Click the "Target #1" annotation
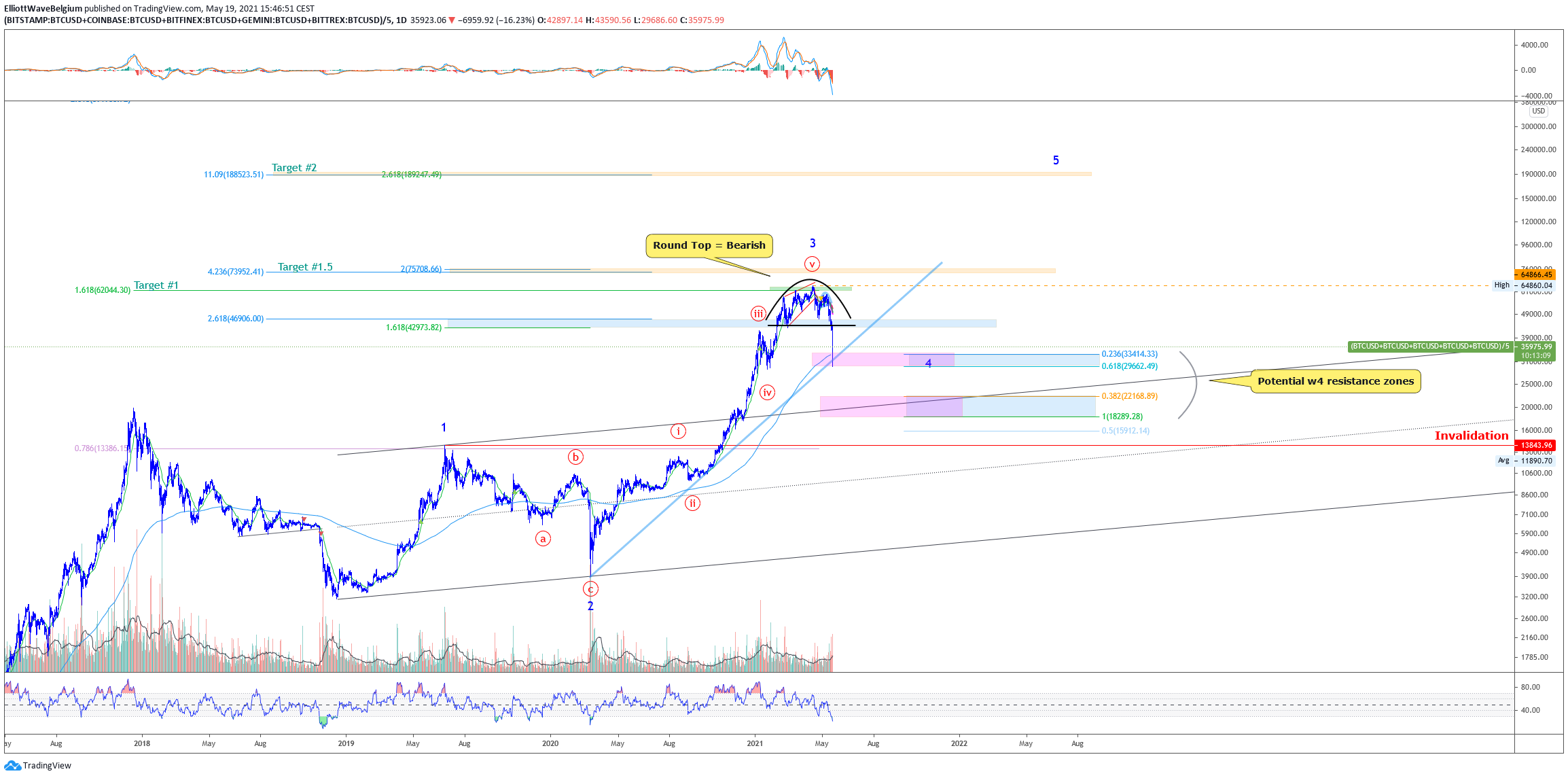This screenshot has width=1568, height=778. 156,285
